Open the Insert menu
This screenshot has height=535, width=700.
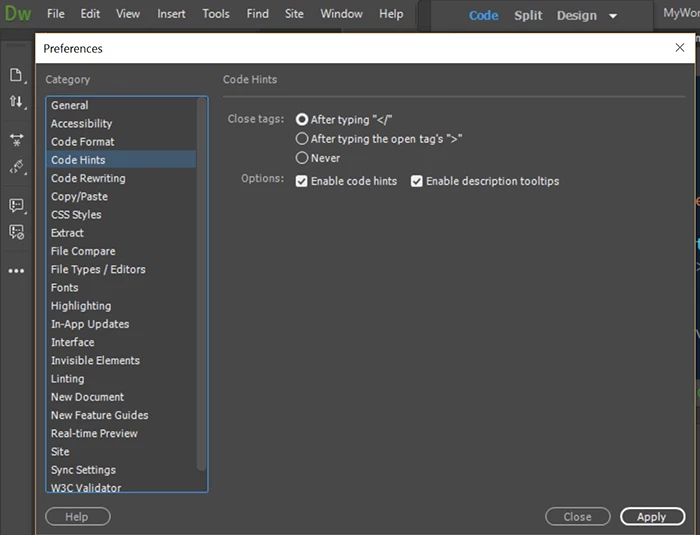171,14
